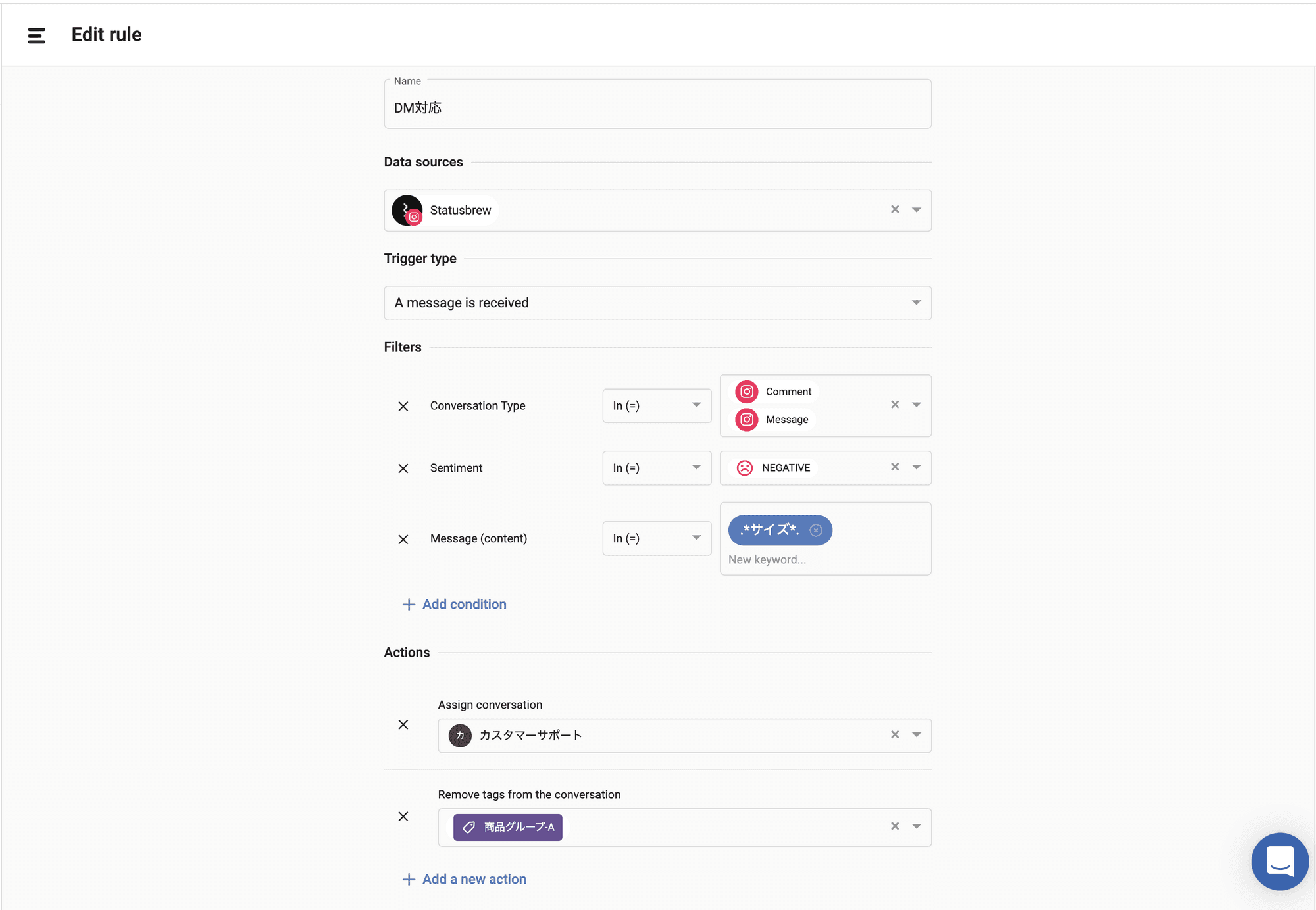Remove the サイズ keyword chip
Image resolution: width=1316 pixels, height=910 pixels.
(816, 530)
